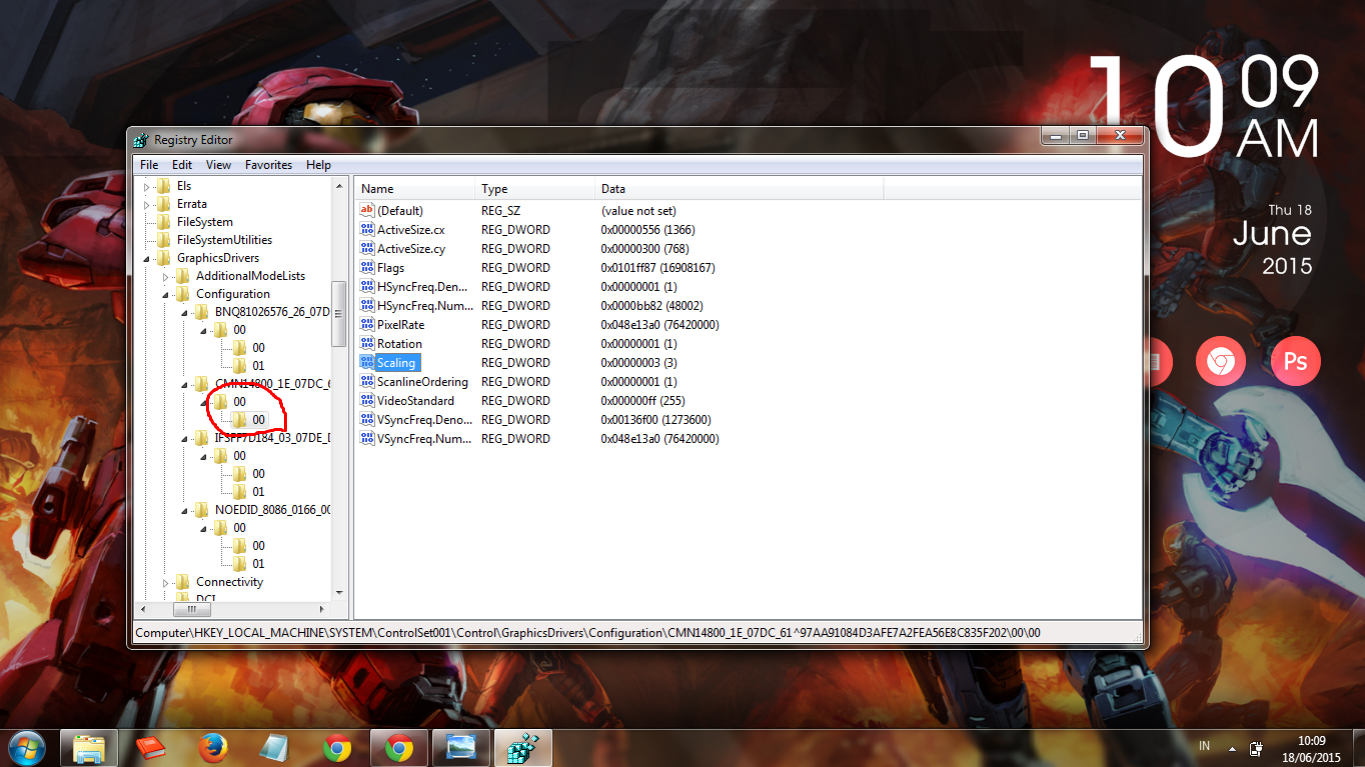The height and width of the screenshot is (767, 1365).
Task: Click the IN language indicator in tray
Action: tap(1204, 747)
